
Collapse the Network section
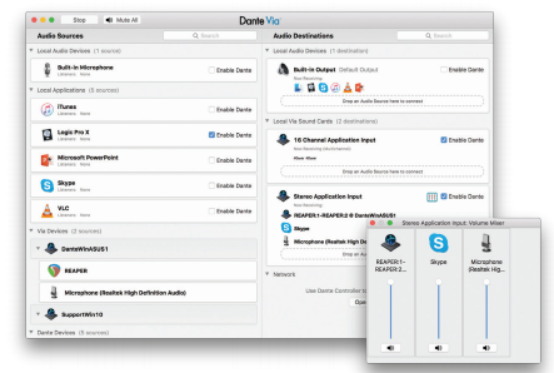click(267, 274)
